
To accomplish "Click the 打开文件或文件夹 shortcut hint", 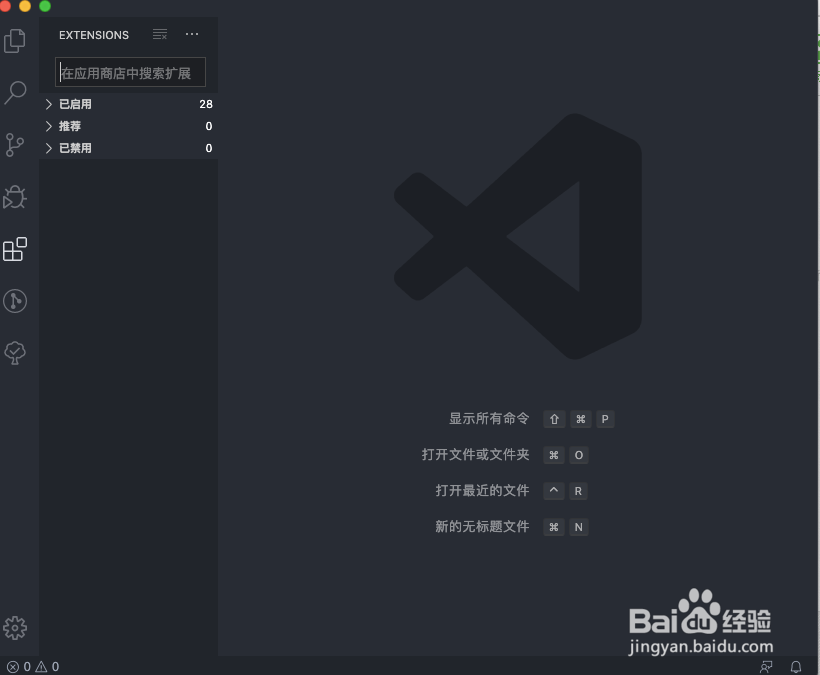I will 475,454.
